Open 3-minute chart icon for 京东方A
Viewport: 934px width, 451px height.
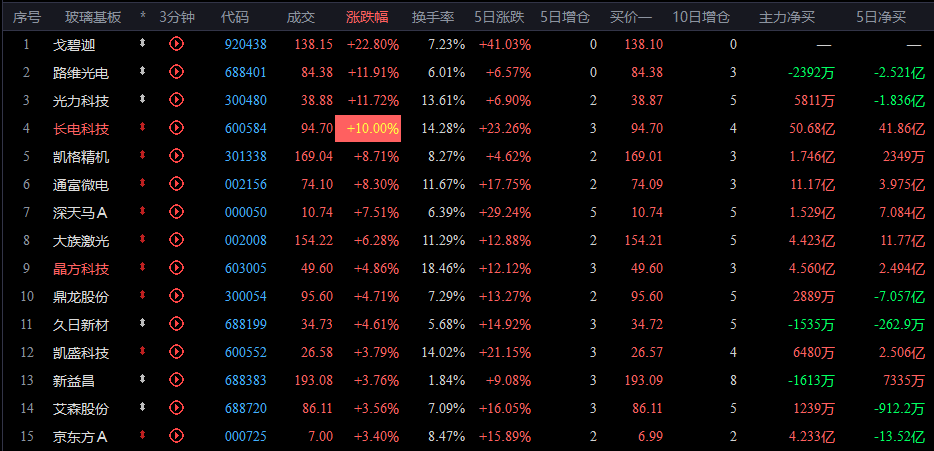tap(176, 436)
